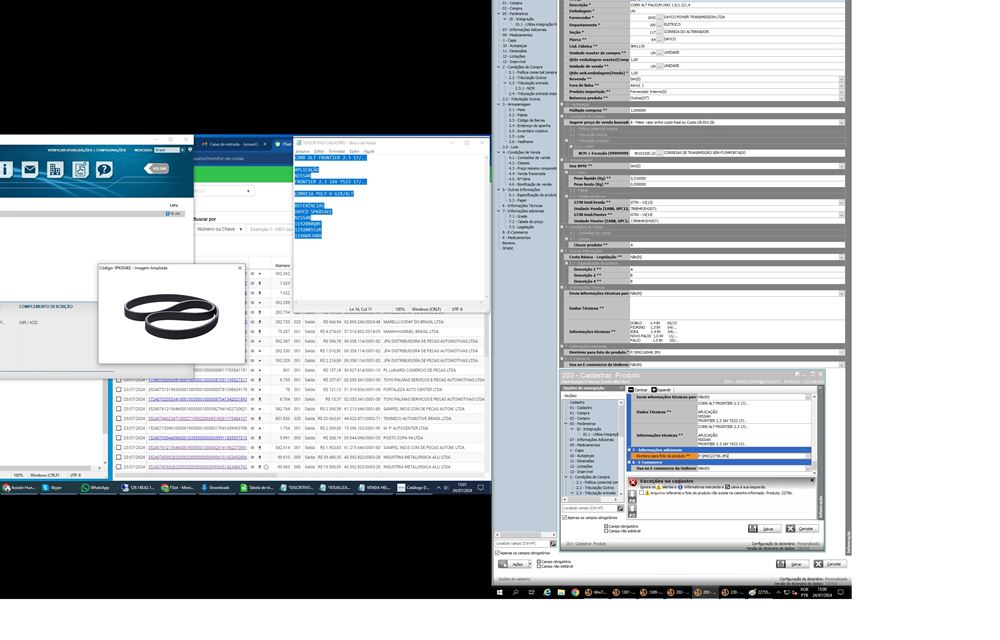Open the Editar menu in Notepad
This screenshot has height=640, width=1000.
tap(319, 151)
